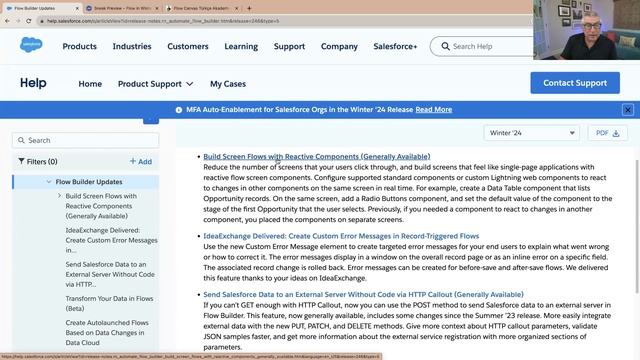Open the Products menu
This screenshot has width=640, height=360.
(80, 46)
